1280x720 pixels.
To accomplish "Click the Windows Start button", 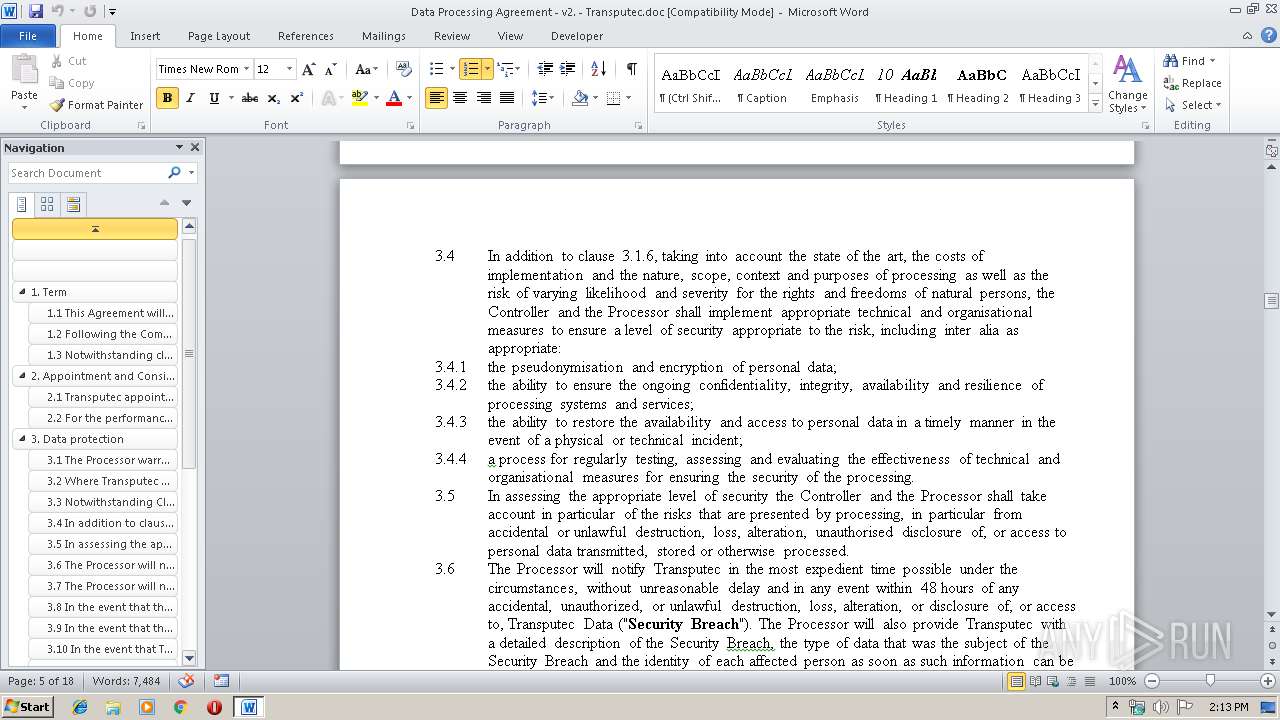I will (x=28, y=706).
